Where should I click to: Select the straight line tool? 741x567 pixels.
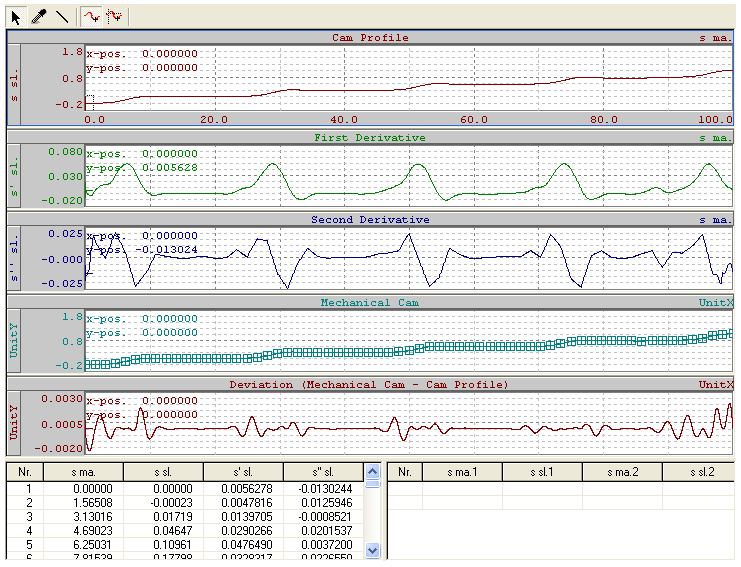62,17
